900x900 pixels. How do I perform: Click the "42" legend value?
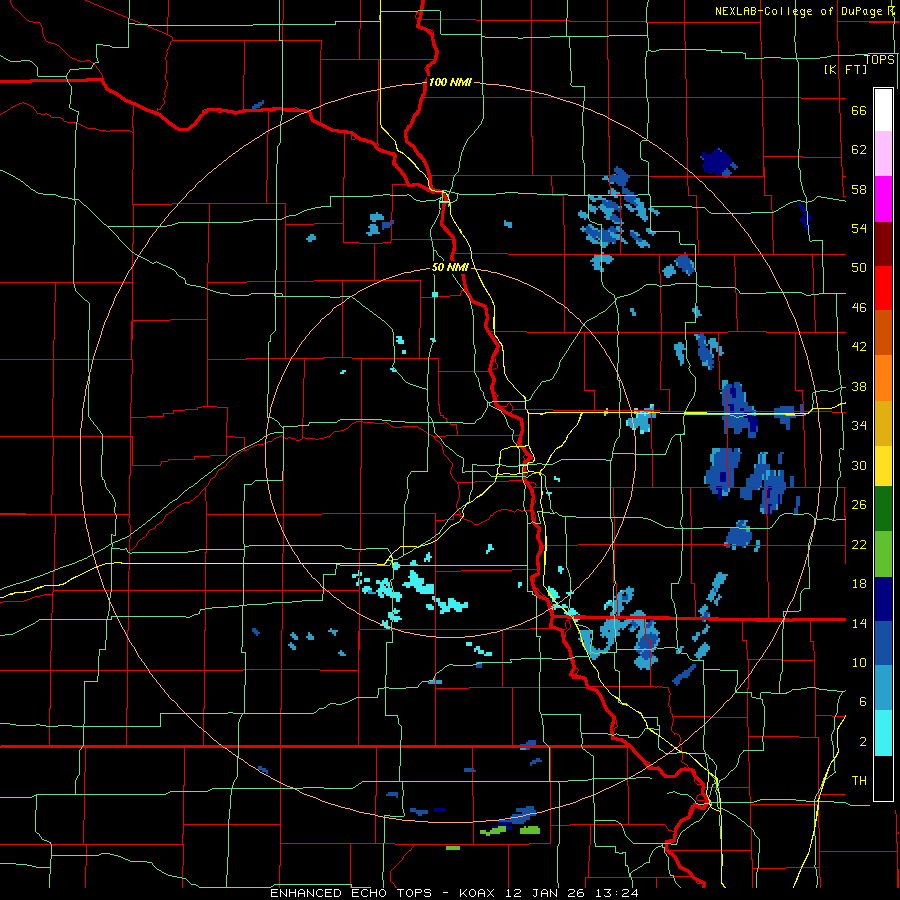[x=859, y=347]
